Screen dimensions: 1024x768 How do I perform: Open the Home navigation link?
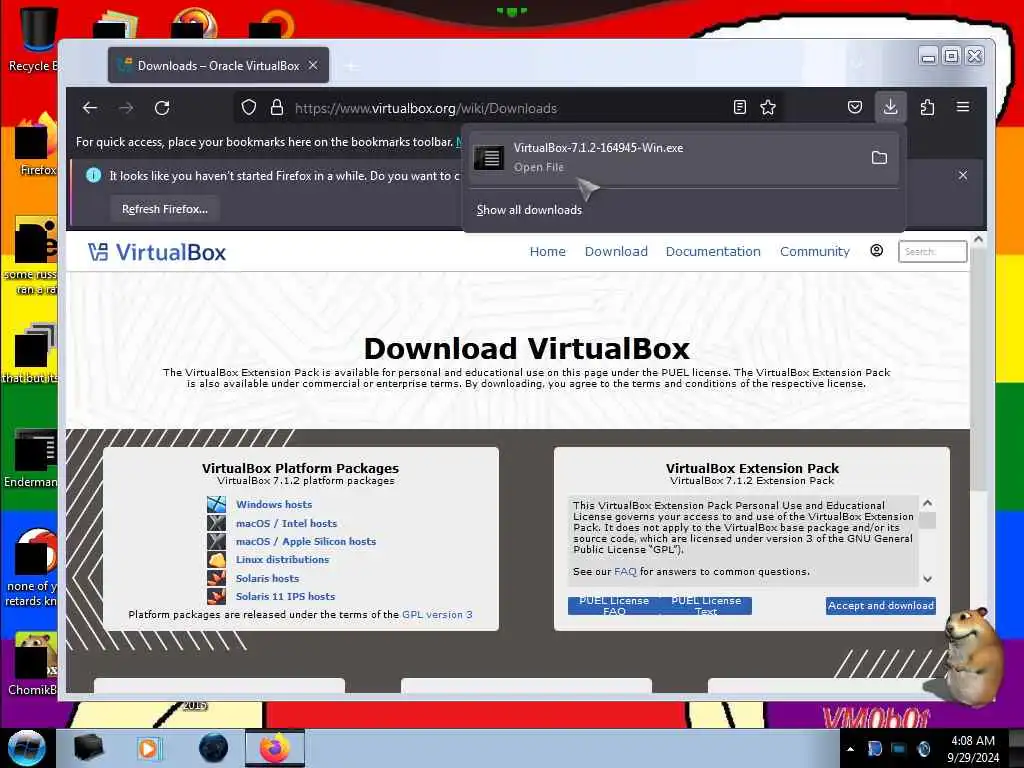547,251
